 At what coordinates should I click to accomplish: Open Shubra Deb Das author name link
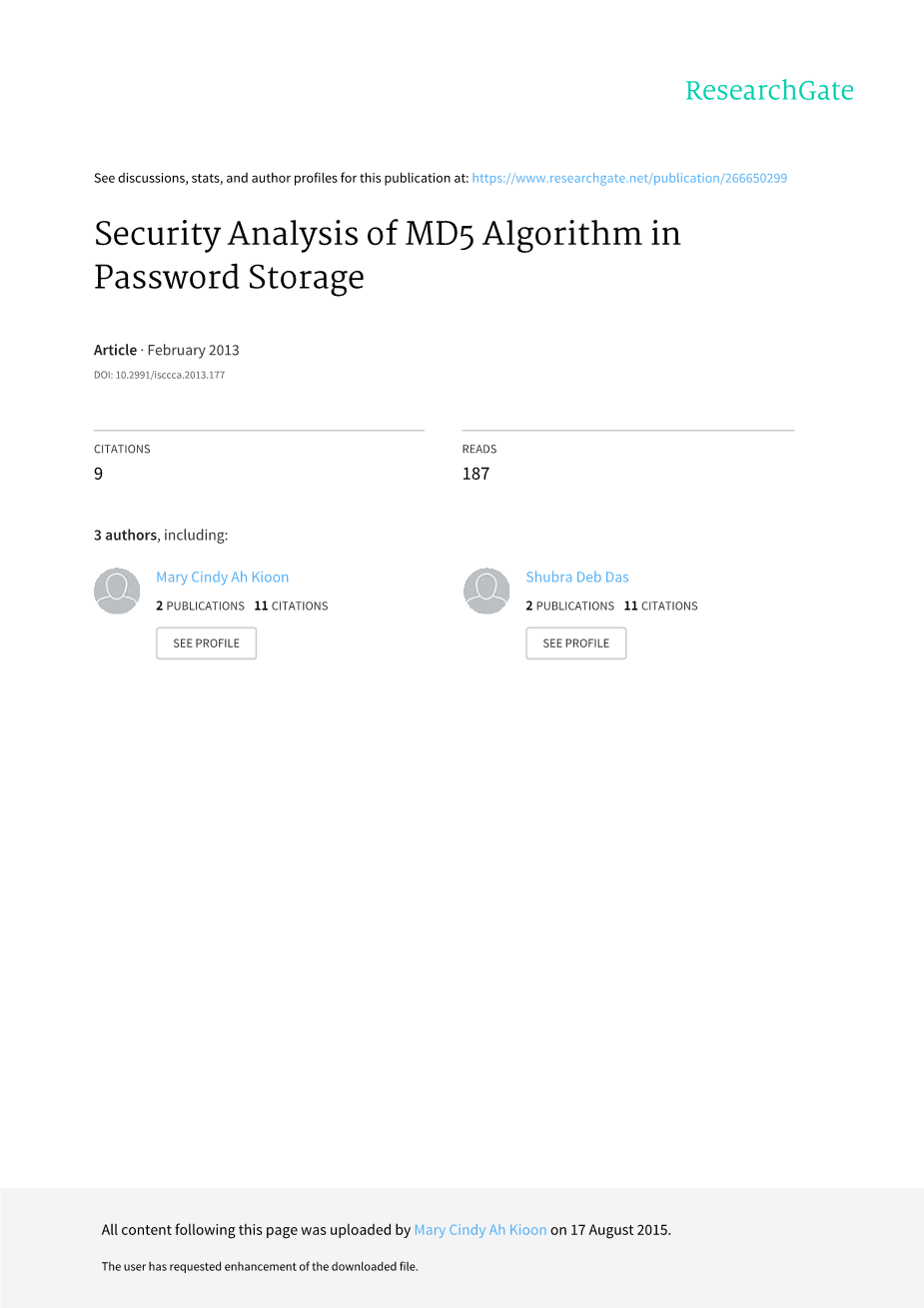577,577
